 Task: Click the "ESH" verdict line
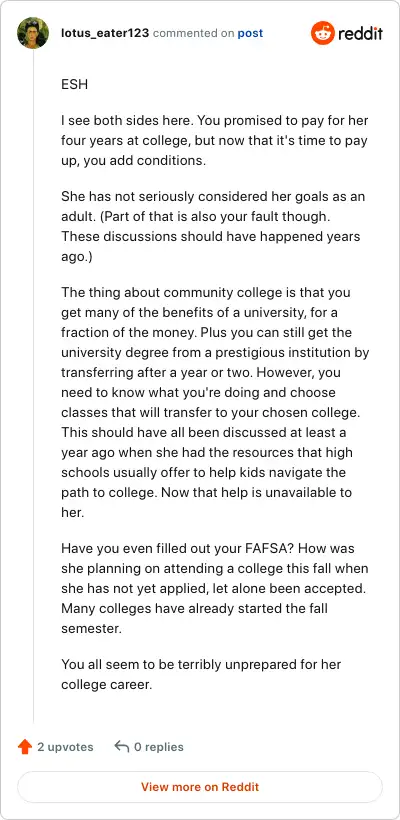[74, 84]
